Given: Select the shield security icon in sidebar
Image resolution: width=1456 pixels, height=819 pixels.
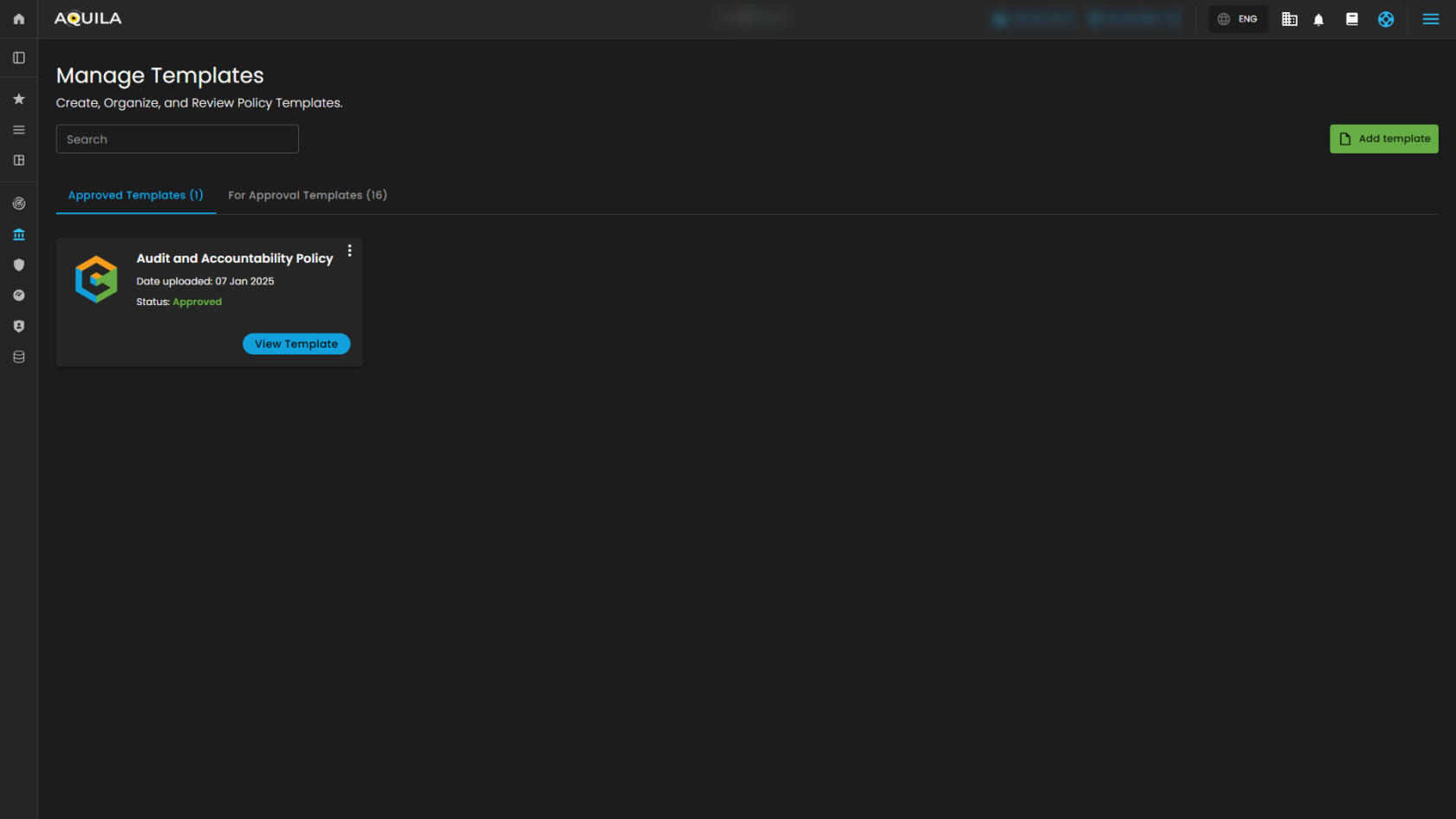Looking at the screenshot, I should (18, 264).
